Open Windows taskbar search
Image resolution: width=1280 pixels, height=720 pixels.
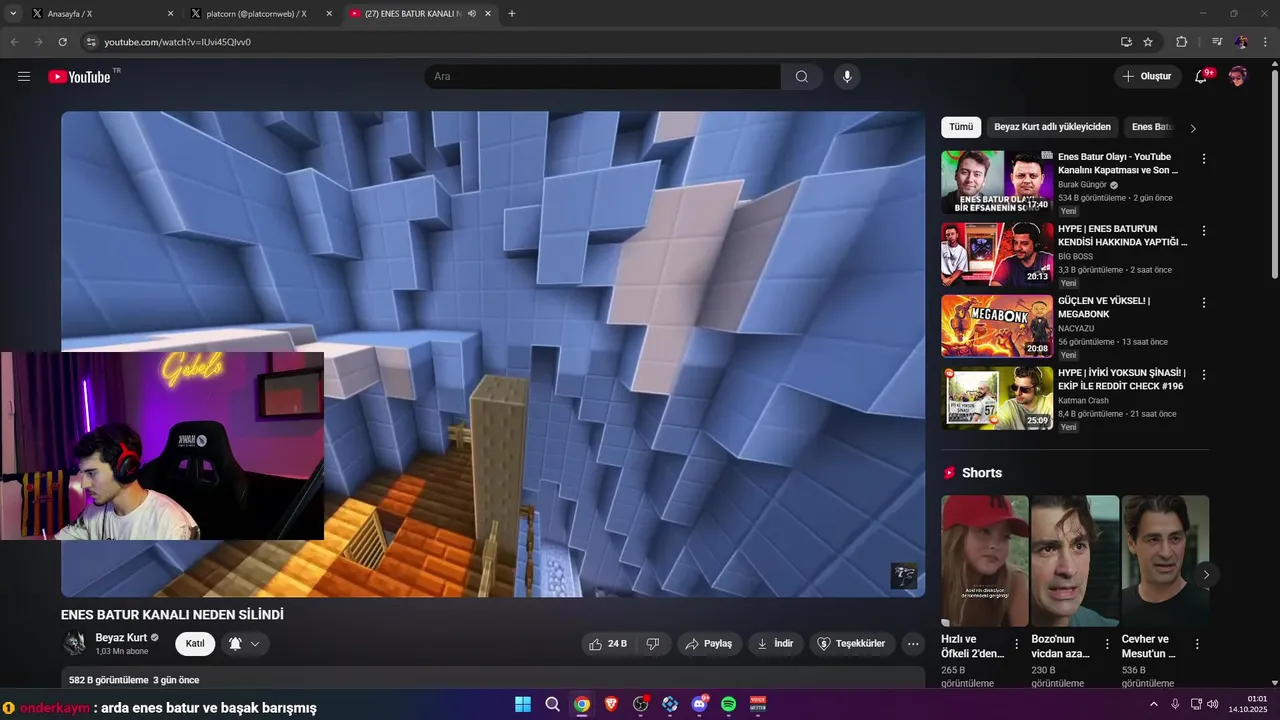552,705
